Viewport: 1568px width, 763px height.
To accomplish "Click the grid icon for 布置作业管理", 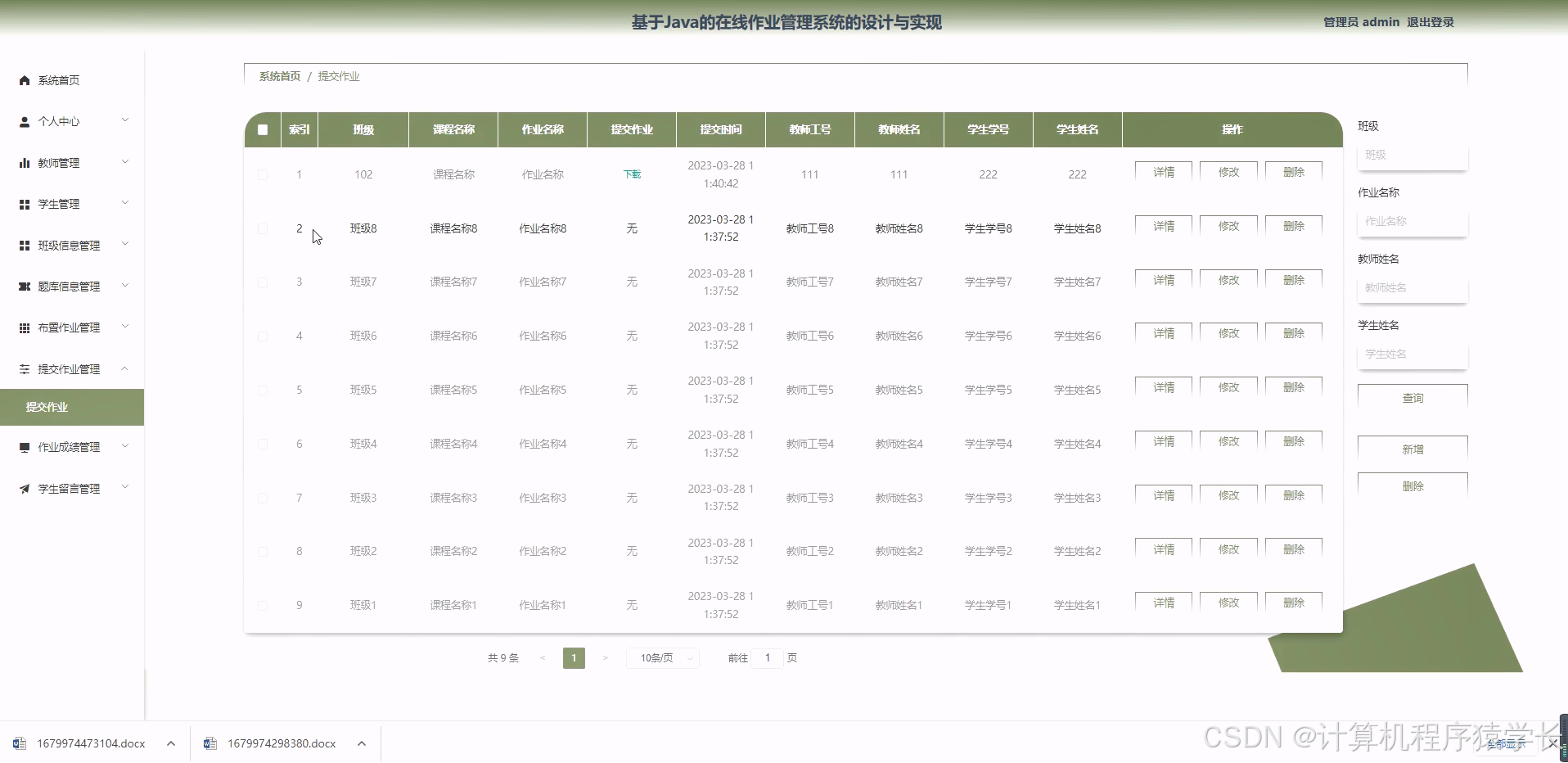I will (25, 327).
